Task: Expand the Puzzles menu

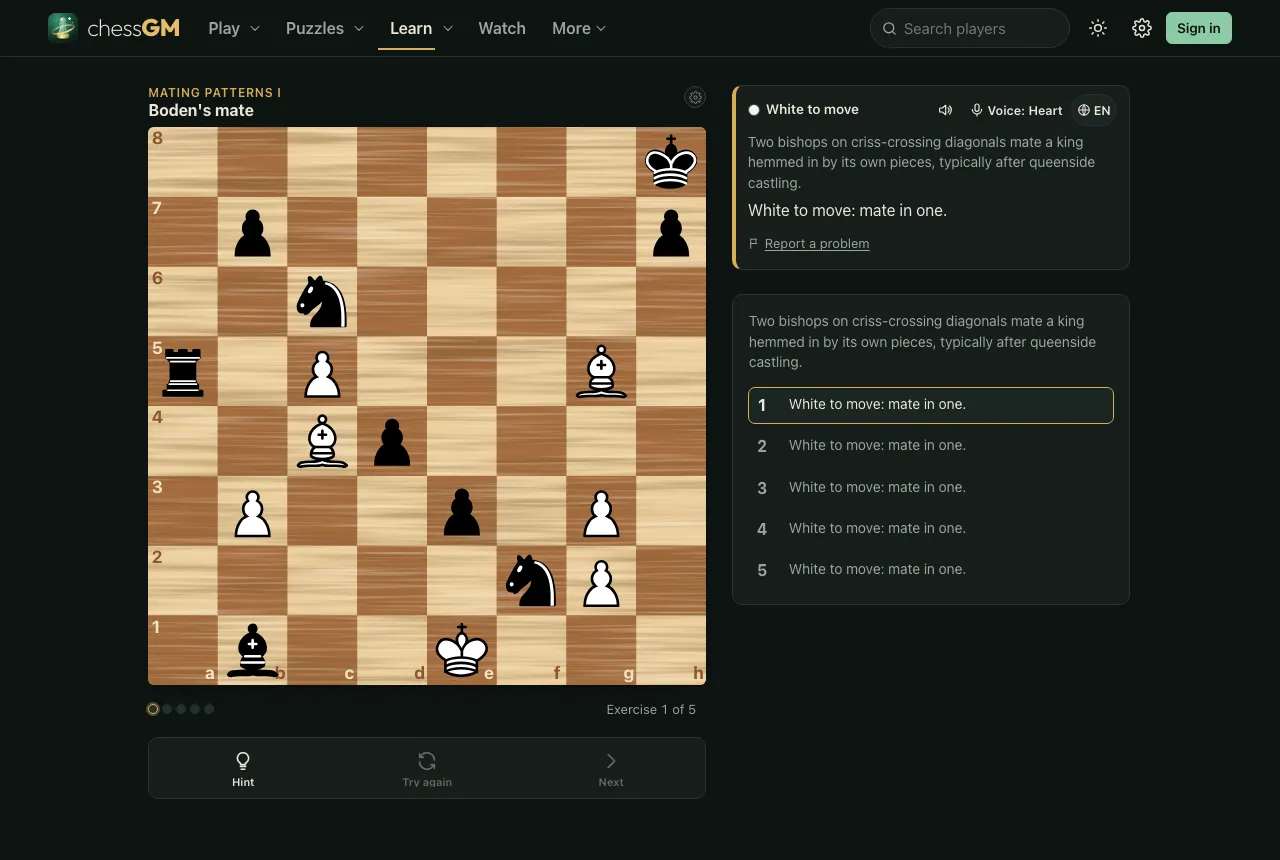Action: pos(325,28)
